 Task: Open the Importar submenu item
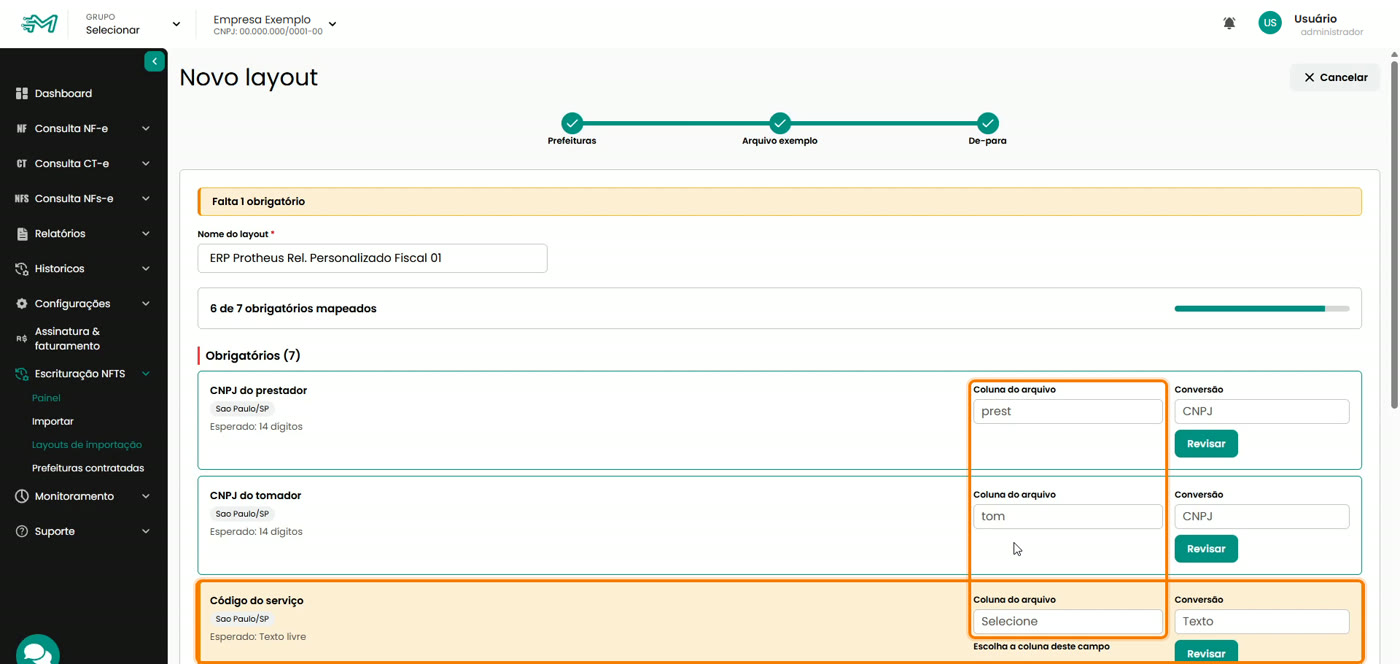(53, 422)
